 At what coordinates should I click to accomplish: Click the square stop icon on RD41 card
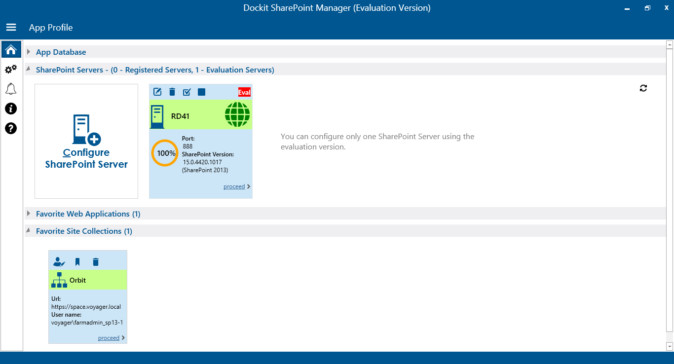[201, 92]
